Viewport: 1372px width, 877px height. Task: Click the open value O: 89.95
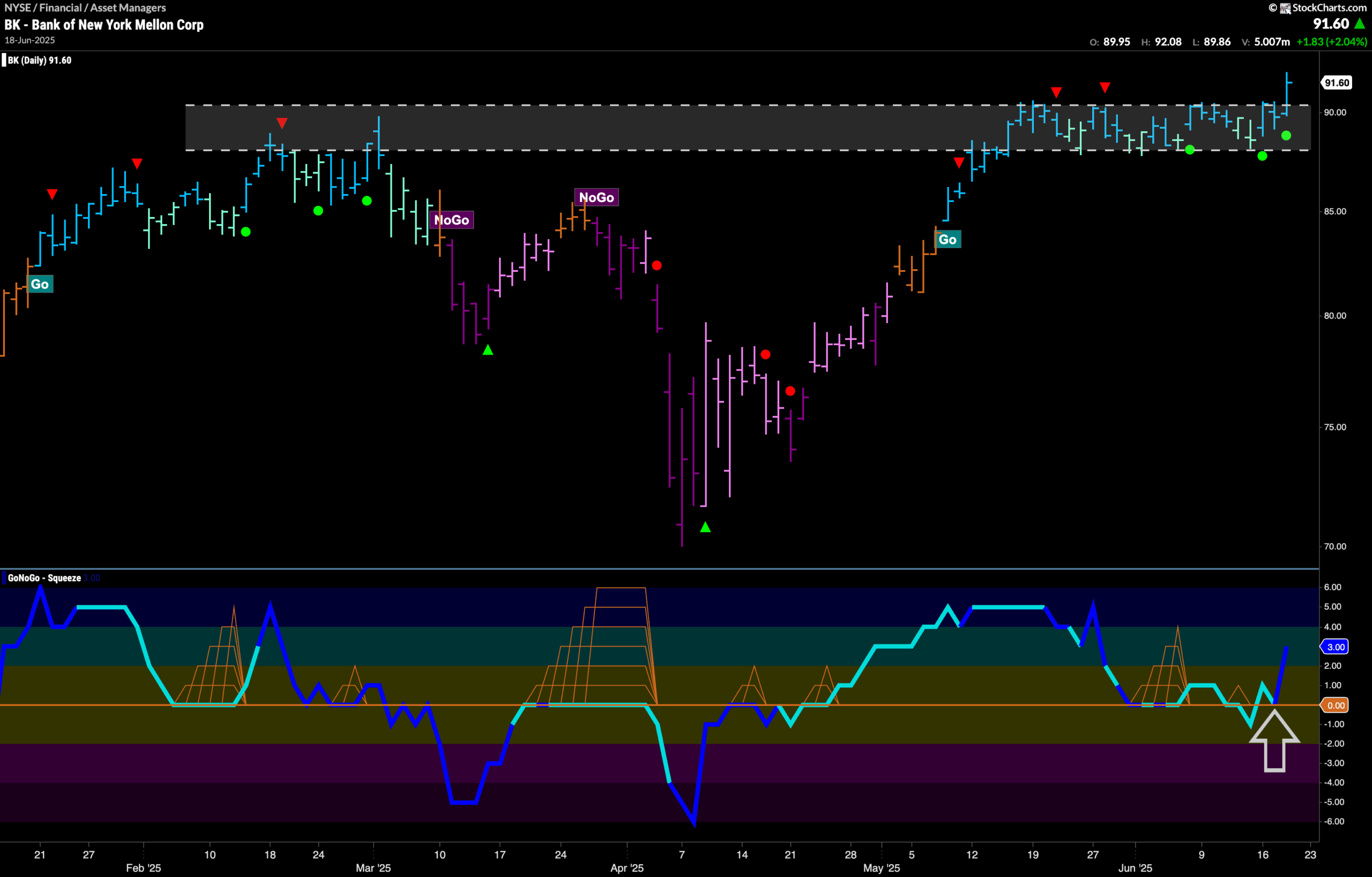tap(1110, 42)
